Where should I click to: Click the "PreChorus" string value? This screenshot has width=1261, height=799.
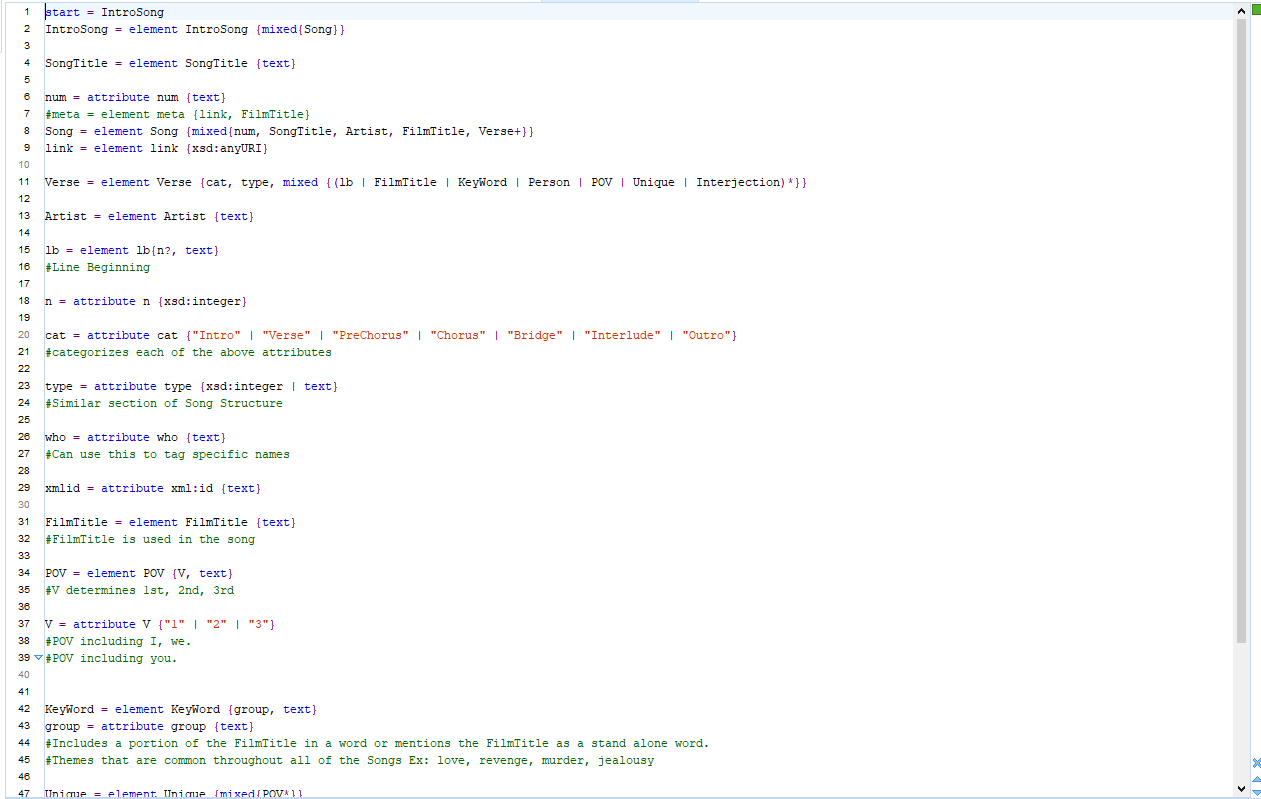click(x=370, y=335)
